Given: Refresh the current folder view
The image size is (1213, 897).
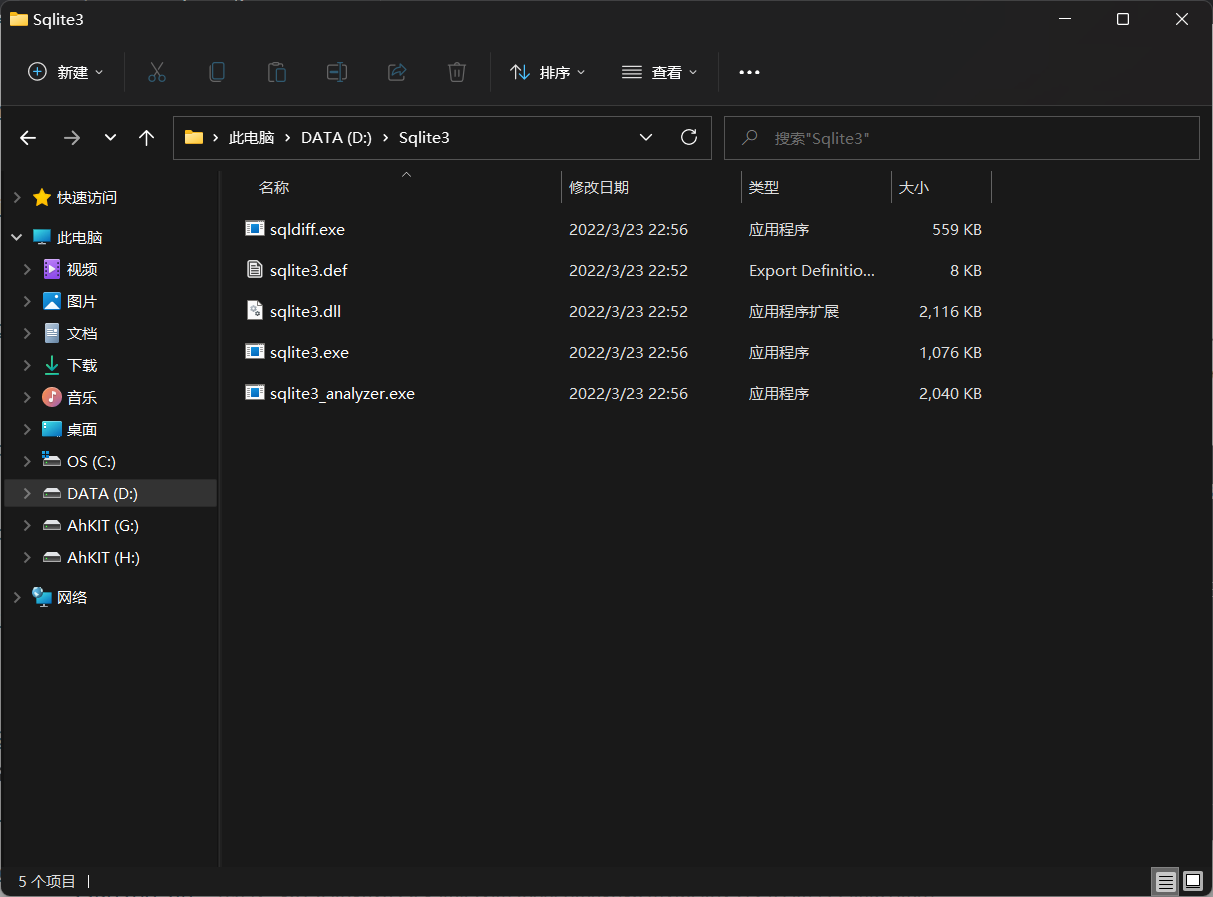Looking at the screenshot, I should pyautogui.click(x=688, y=137).
